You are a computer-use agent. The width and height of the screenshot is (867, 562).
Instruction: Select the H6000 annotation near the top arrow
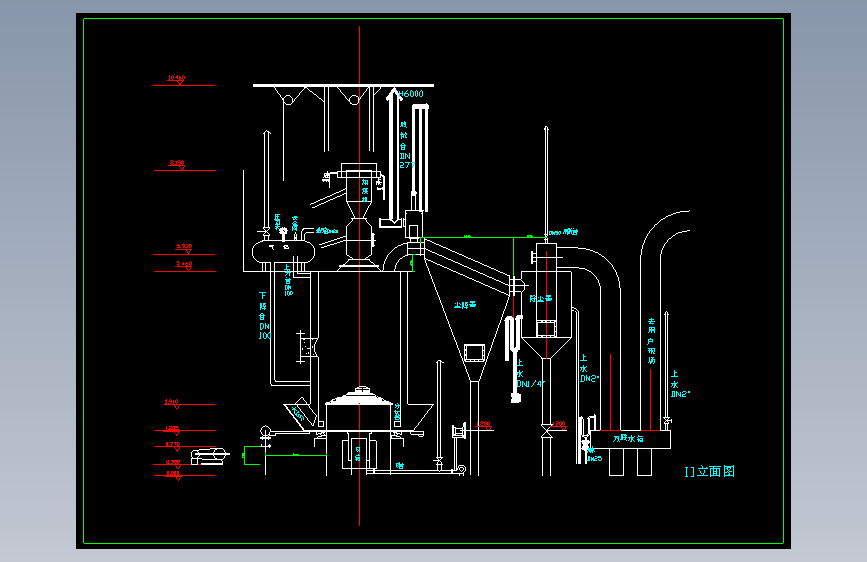[411, 94]
